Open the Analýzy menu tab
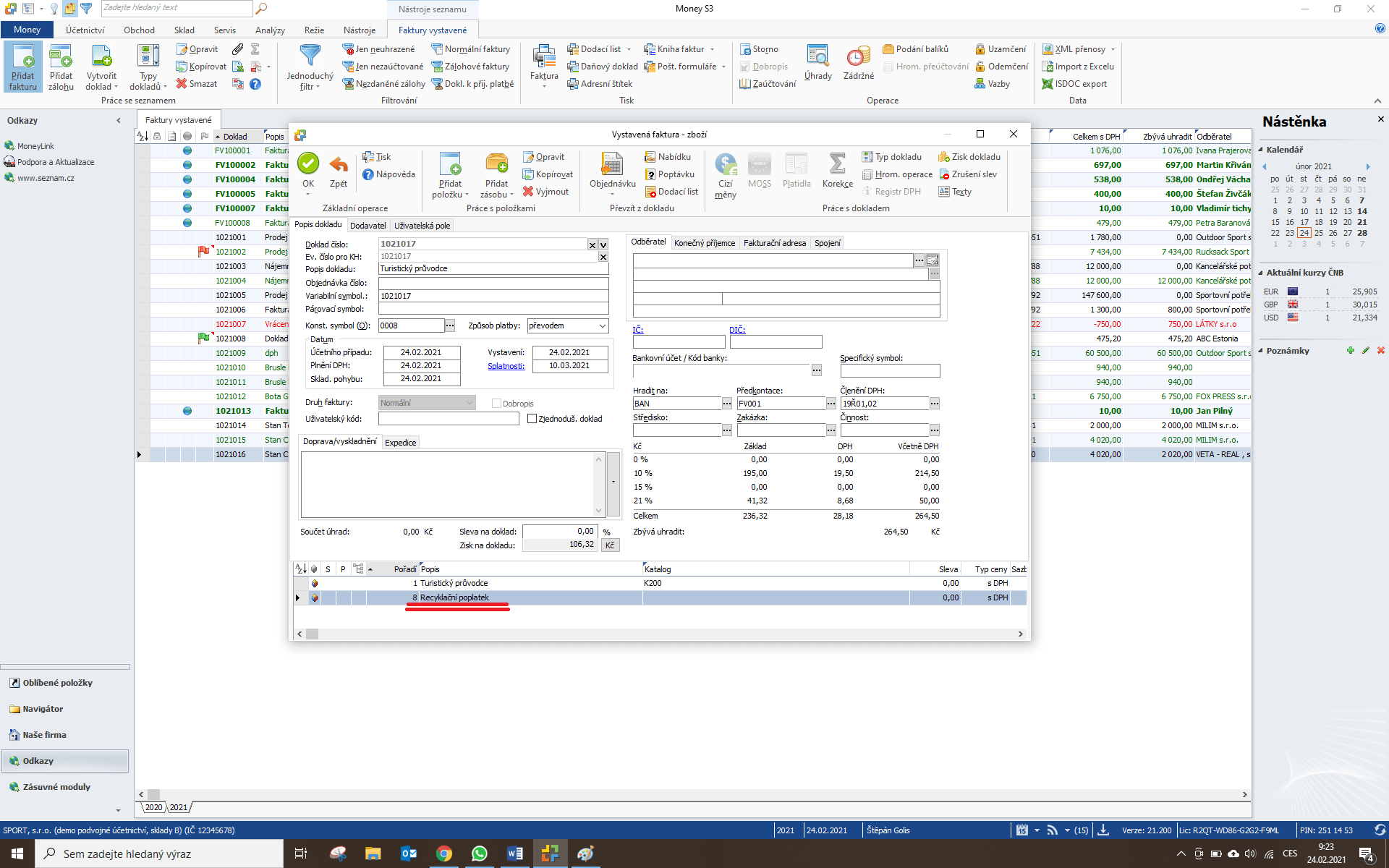 click(270, 30)
